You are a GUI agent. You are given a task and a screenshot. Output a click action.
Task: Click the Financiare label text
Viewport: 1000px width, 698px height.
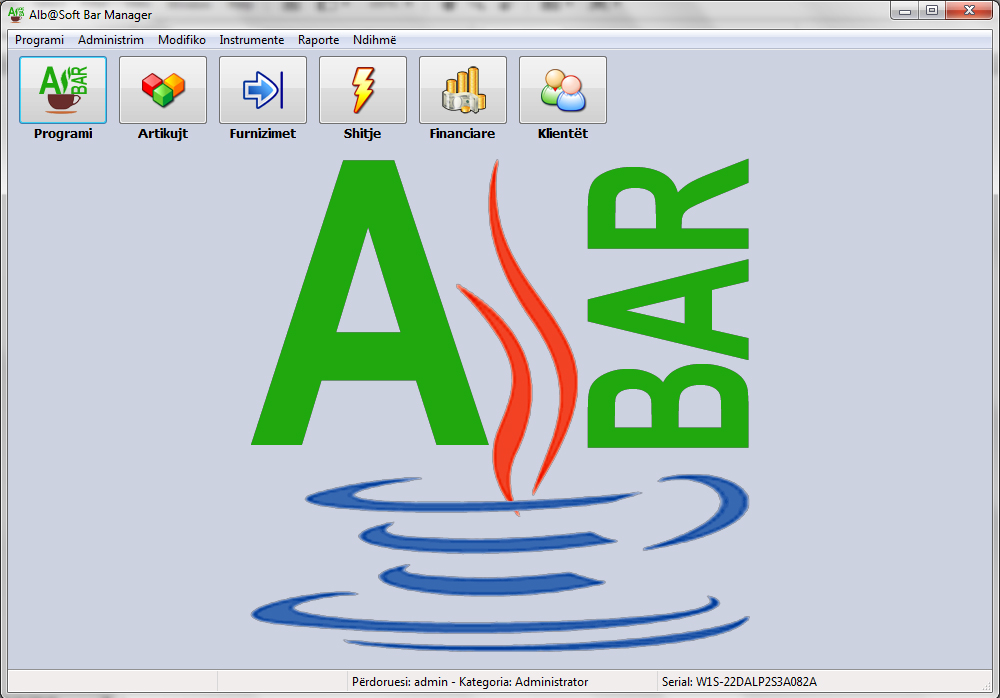pos(462,133)
